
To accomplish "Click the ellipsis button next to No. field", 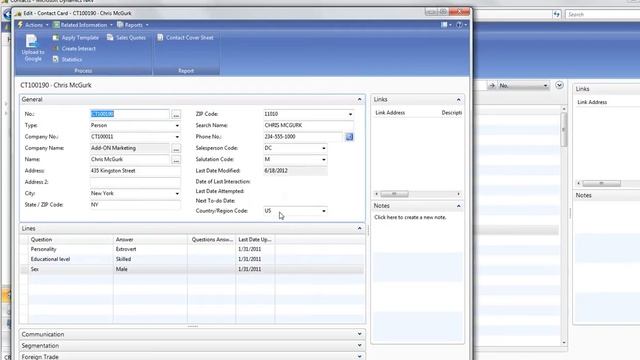I will pyautogui.click(x=176, y=115).
